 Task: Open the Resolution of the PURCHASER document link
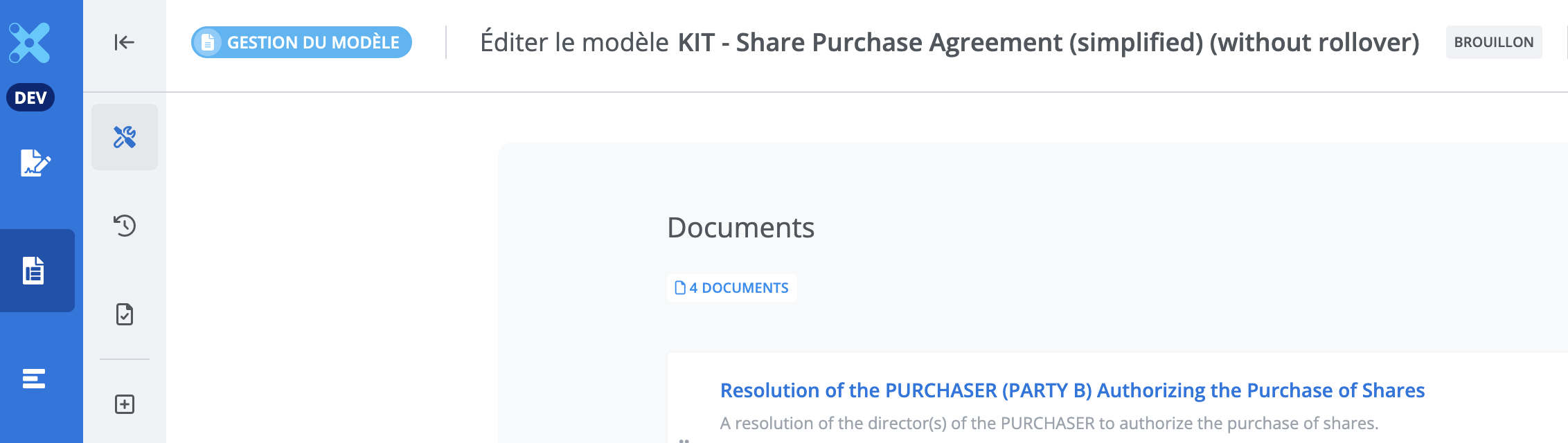click(x=1072, y=390)
